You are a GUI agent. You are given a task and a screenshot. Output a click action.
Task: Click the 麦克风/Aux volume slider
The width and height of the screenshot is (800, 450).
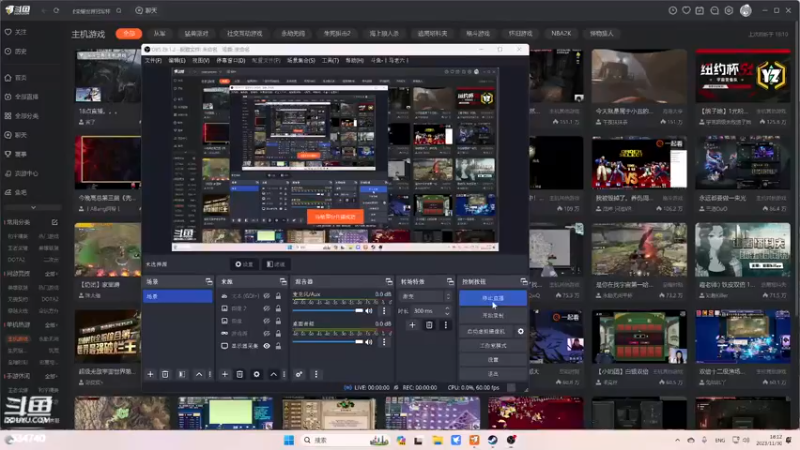tap(328, 311)
